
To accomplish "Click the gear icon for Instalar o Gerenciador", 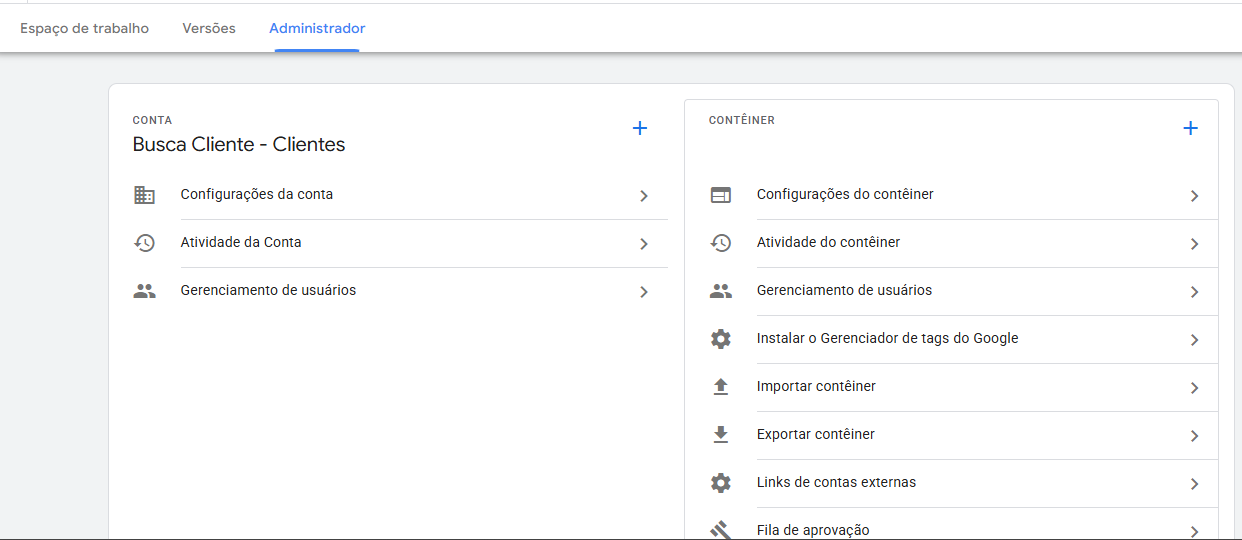I will pos(721,339).
